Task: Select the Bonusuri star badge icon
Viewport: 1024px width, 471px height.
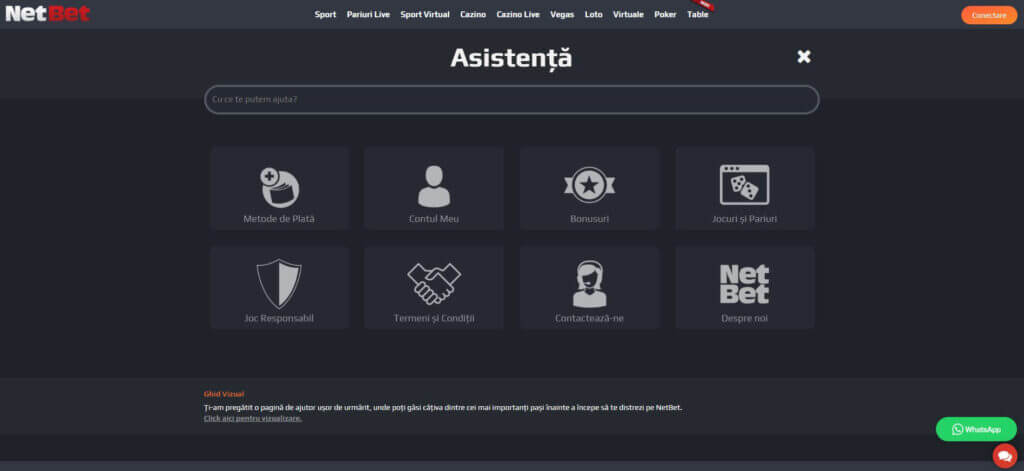Action: coord(589,186)
